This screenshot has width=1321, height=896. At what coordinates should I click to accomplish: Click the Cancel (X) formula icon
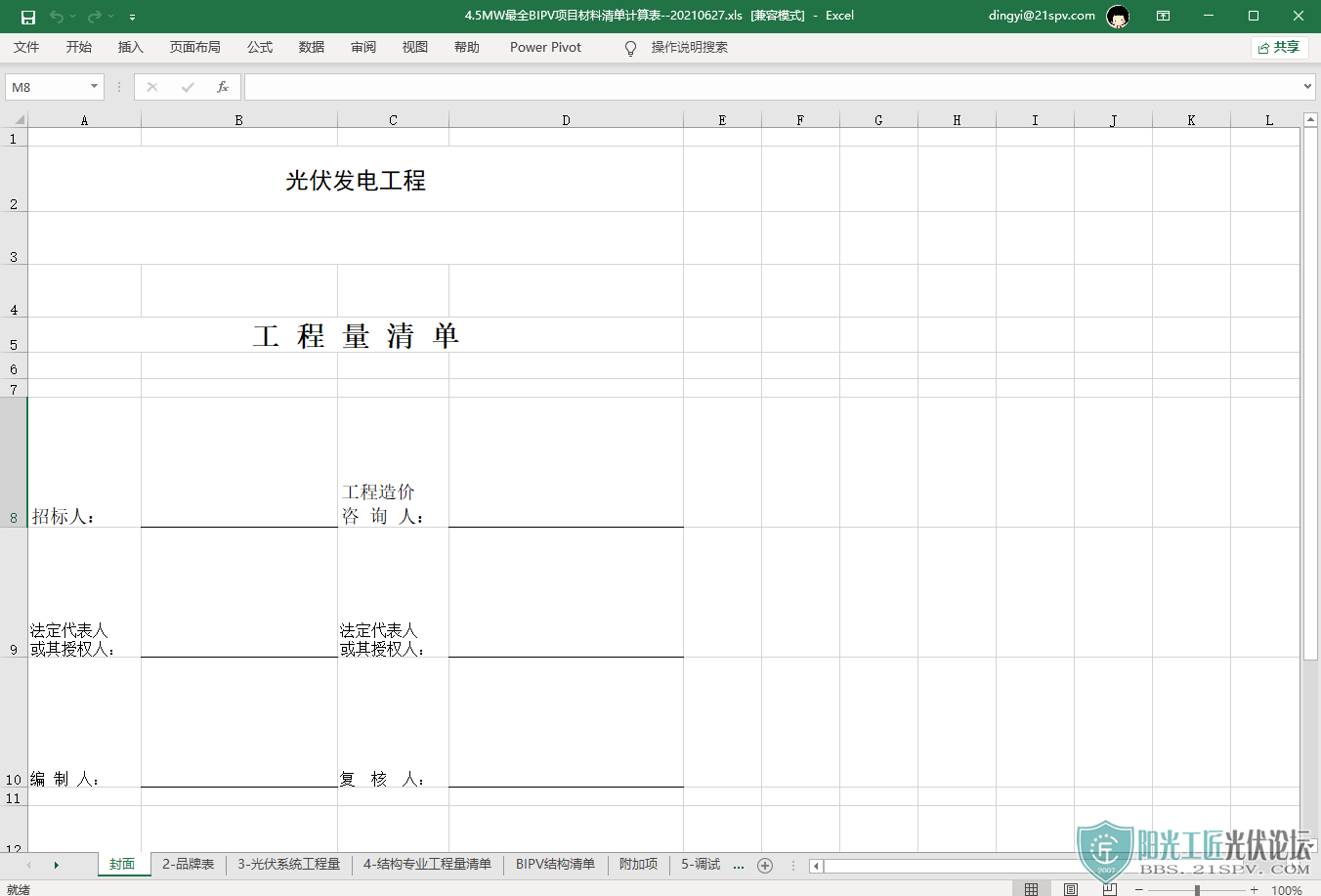(x=152, y=87)
